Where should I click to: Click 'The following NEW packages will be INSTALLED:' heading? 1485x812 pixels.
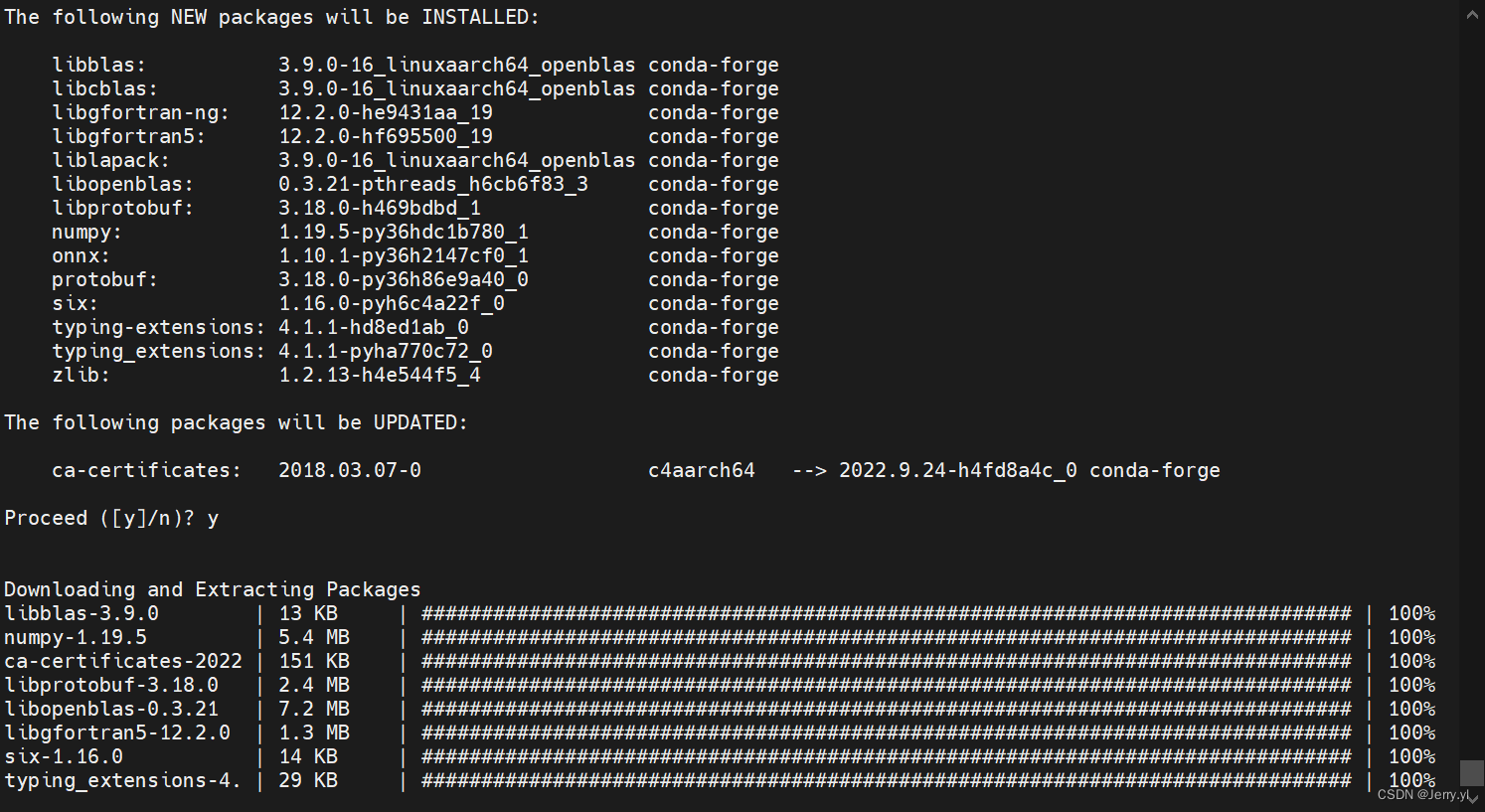pyautogui.click(x=272, y=18)
